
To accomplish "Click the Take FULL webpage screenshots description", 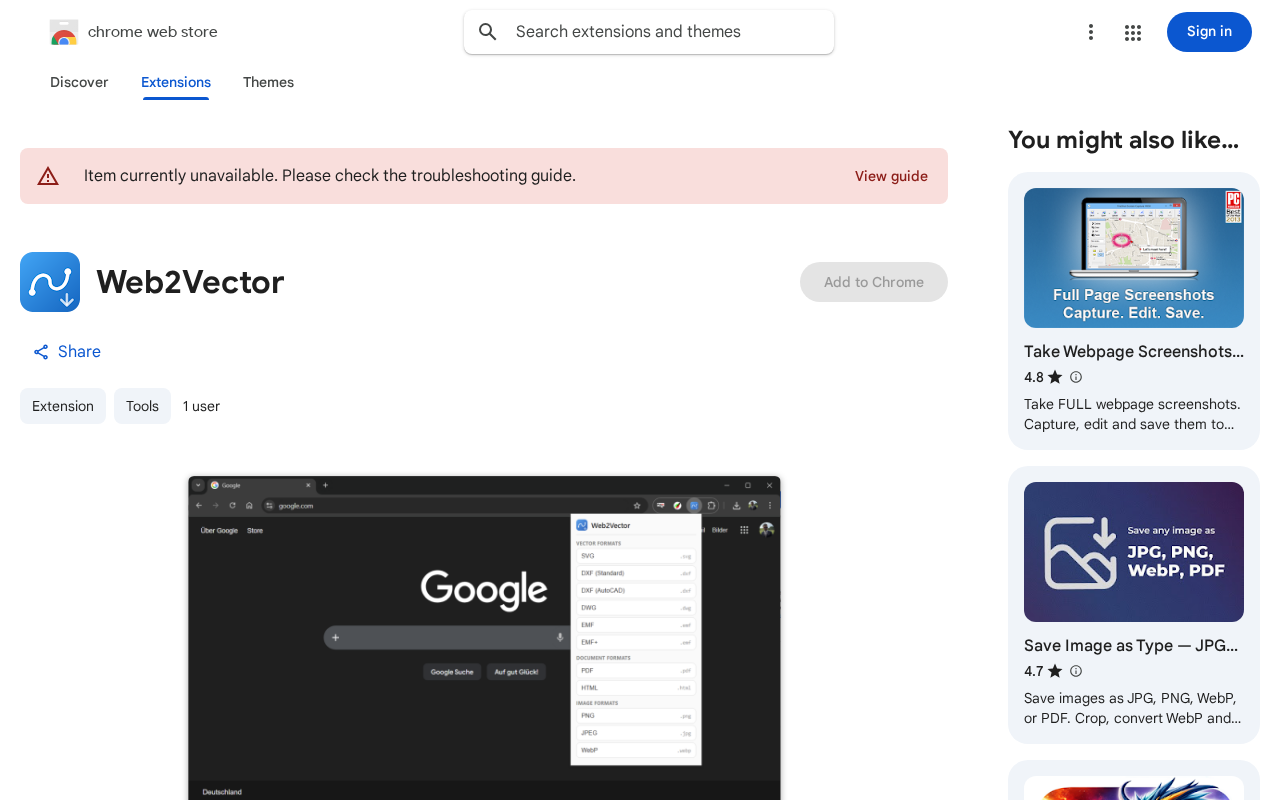I will point(1132,414).
